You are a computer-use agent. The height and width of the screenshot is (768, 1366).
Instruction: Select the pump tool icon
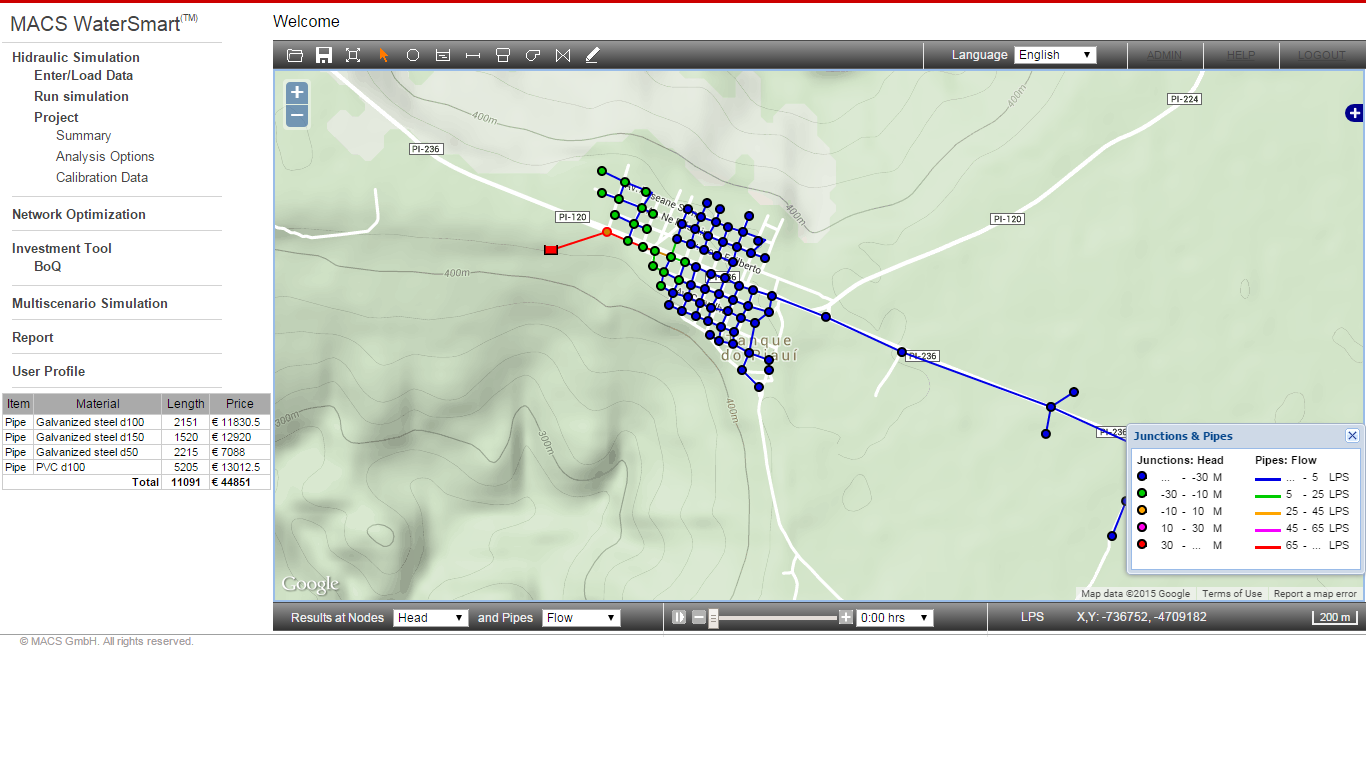pos(533,56)
